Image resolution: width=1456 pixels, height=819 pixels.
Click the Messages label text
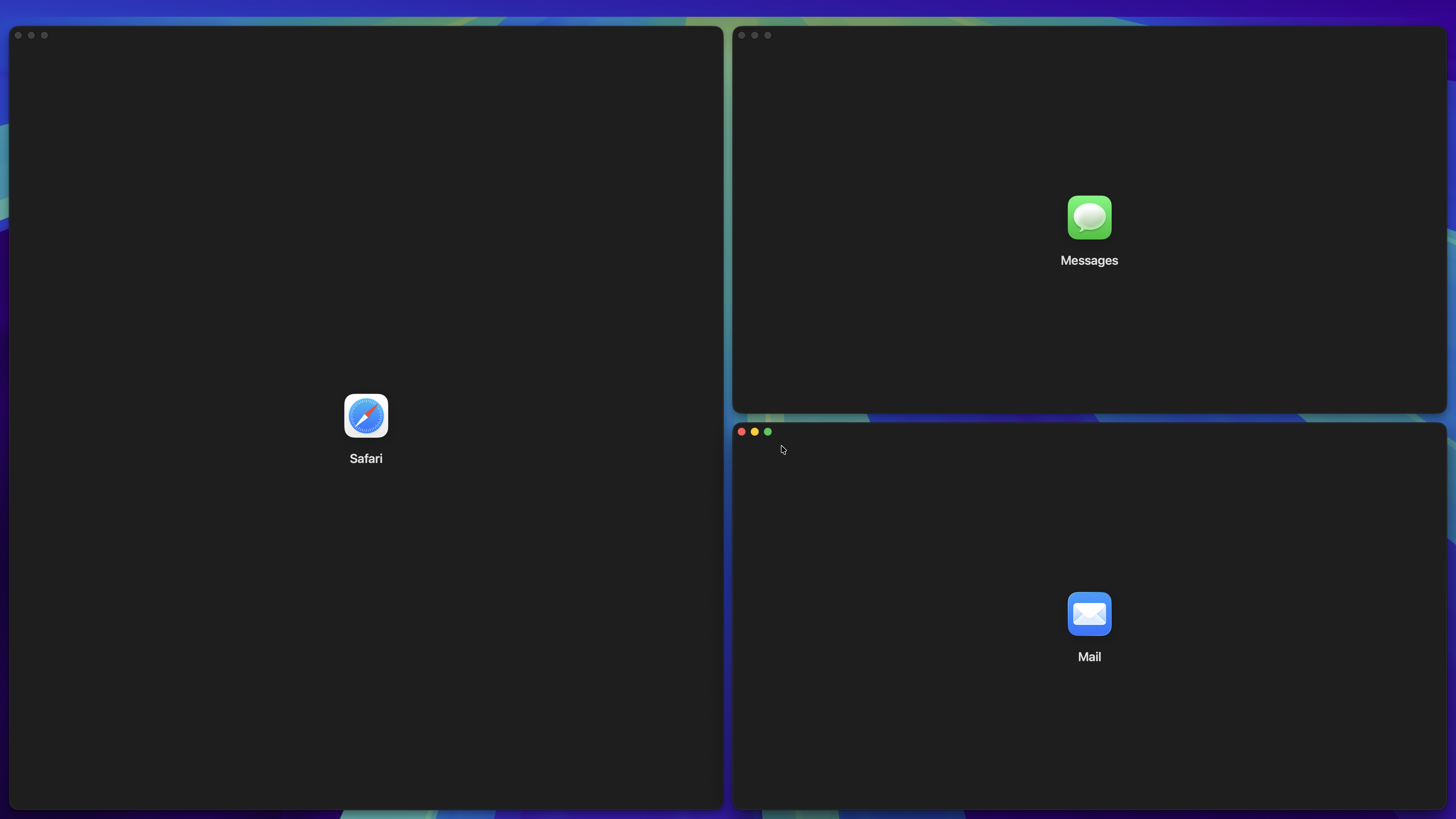click(1089, 260)
